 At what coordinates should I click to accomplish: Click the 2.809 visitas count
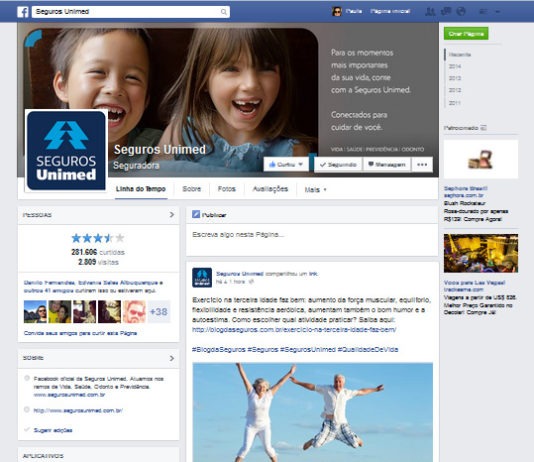point(98,262)
